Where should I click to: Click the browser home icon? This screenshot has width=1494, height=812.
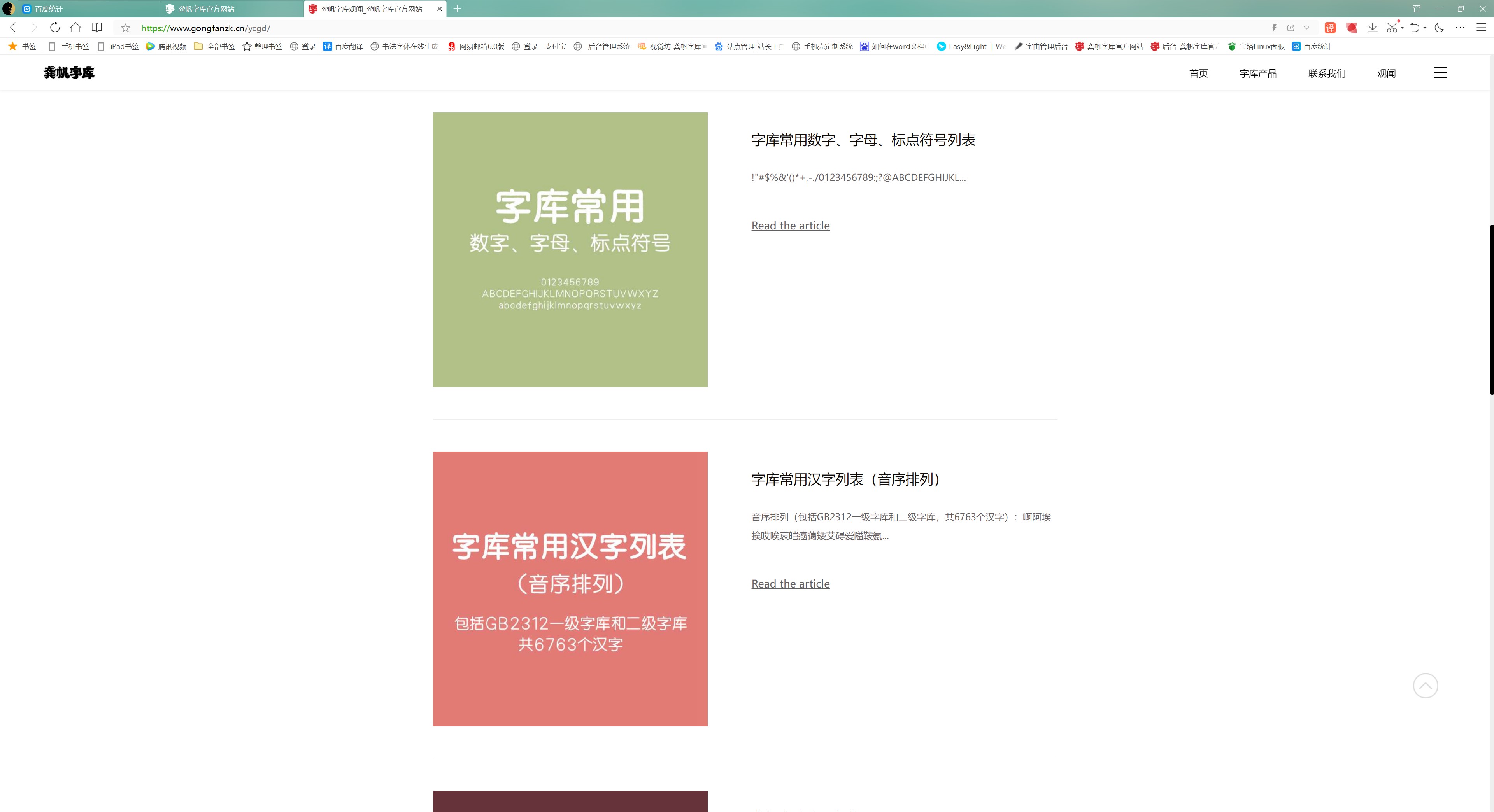pos(75,27)
